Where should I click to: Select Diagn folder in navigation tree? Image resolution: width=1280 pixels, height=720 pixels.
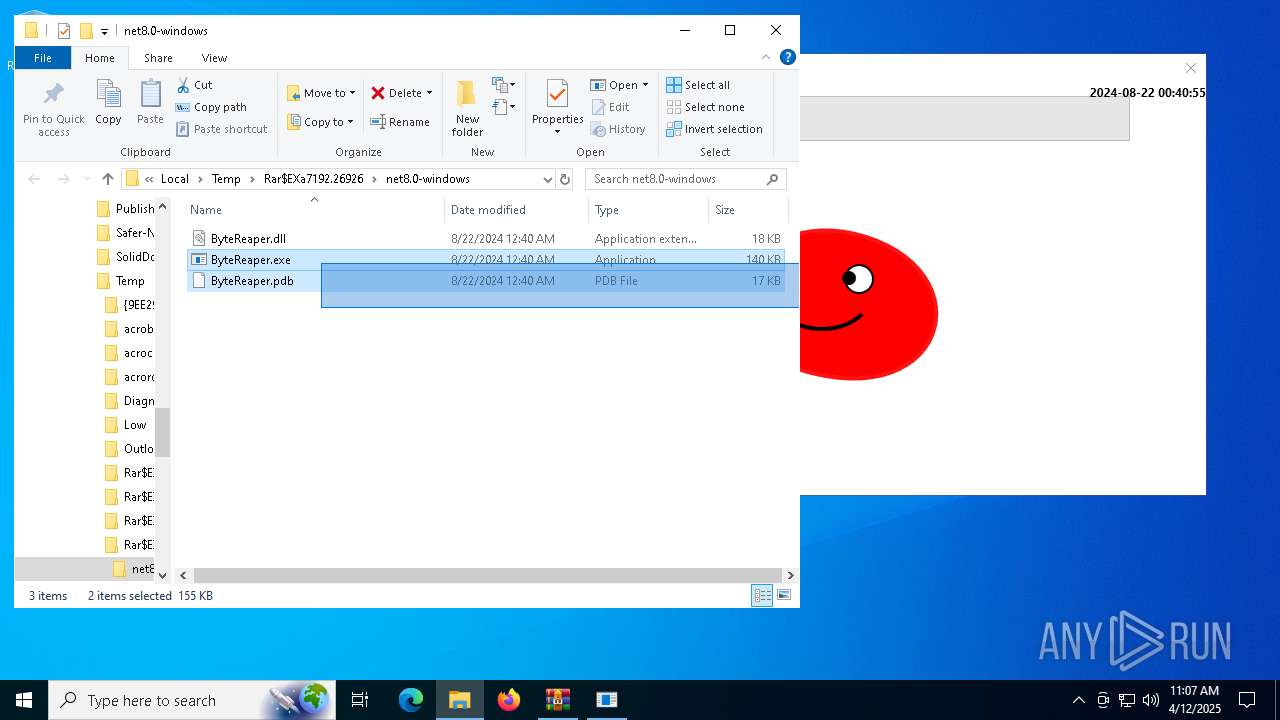[130, 401]
